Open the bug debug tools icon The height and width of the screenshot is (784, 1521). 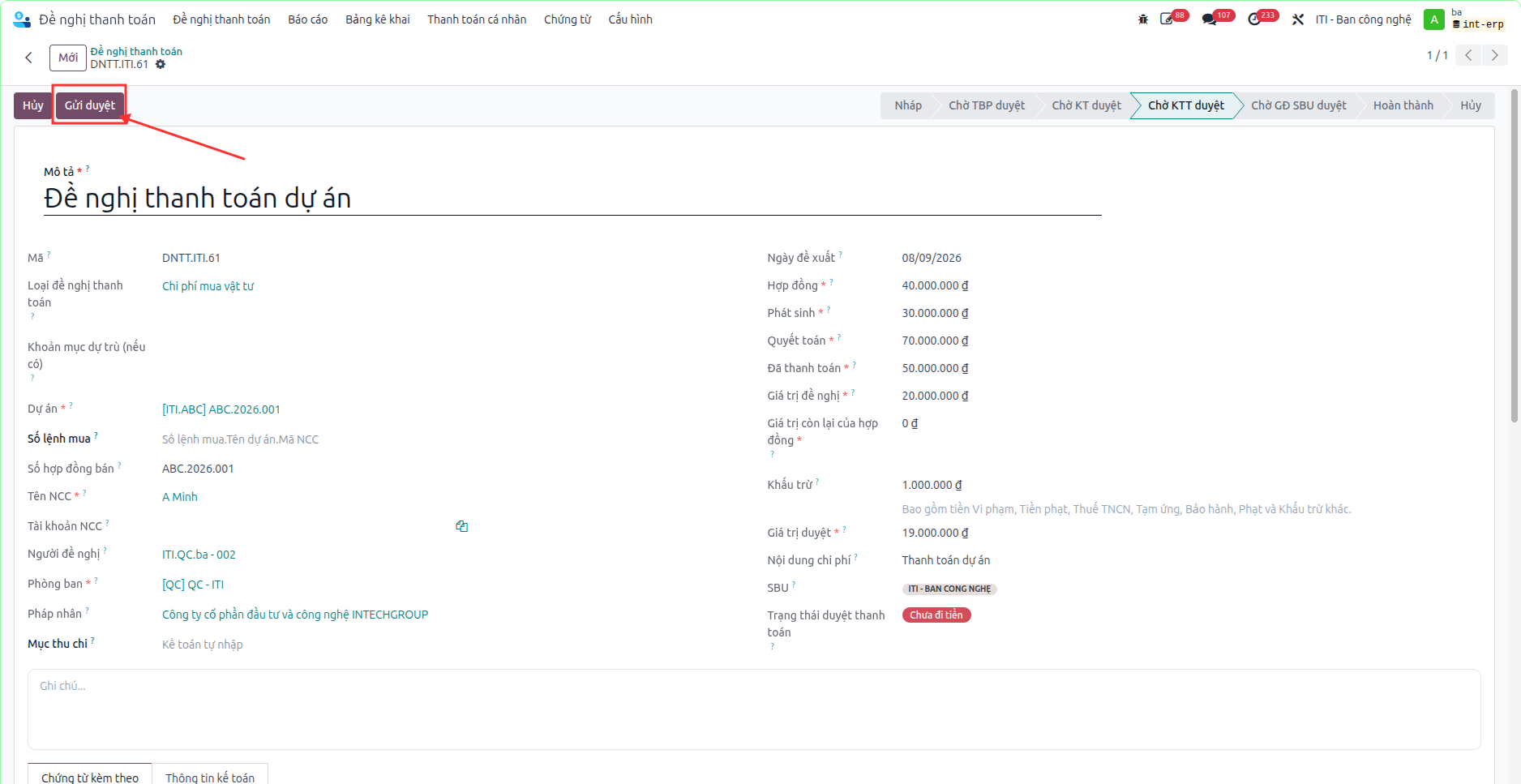[x=1143, y=19]
